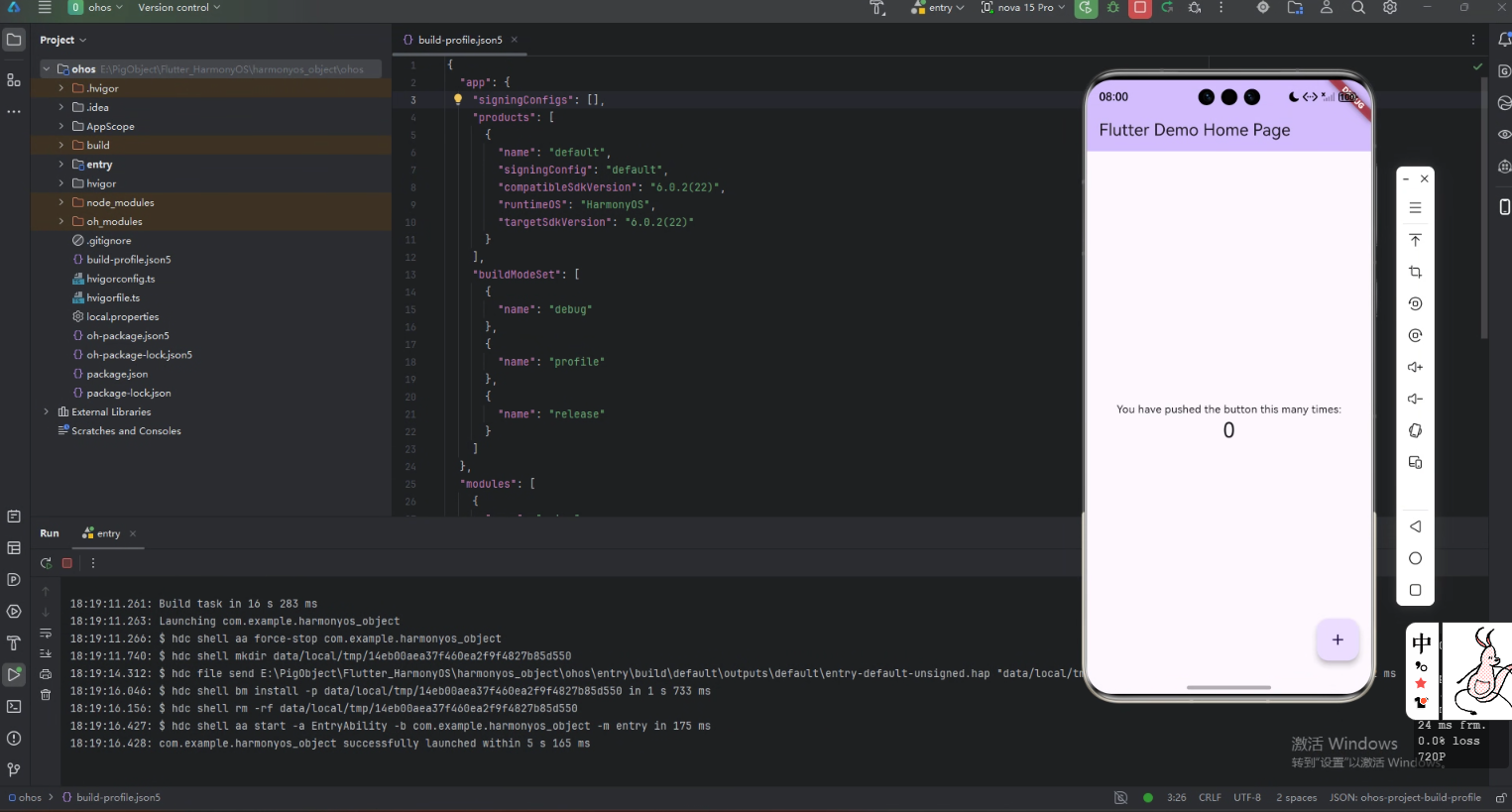Open the emulator toolbar hamburger menu
The height and width of the screenshot is (812, 1512).
click(1415, 208)
